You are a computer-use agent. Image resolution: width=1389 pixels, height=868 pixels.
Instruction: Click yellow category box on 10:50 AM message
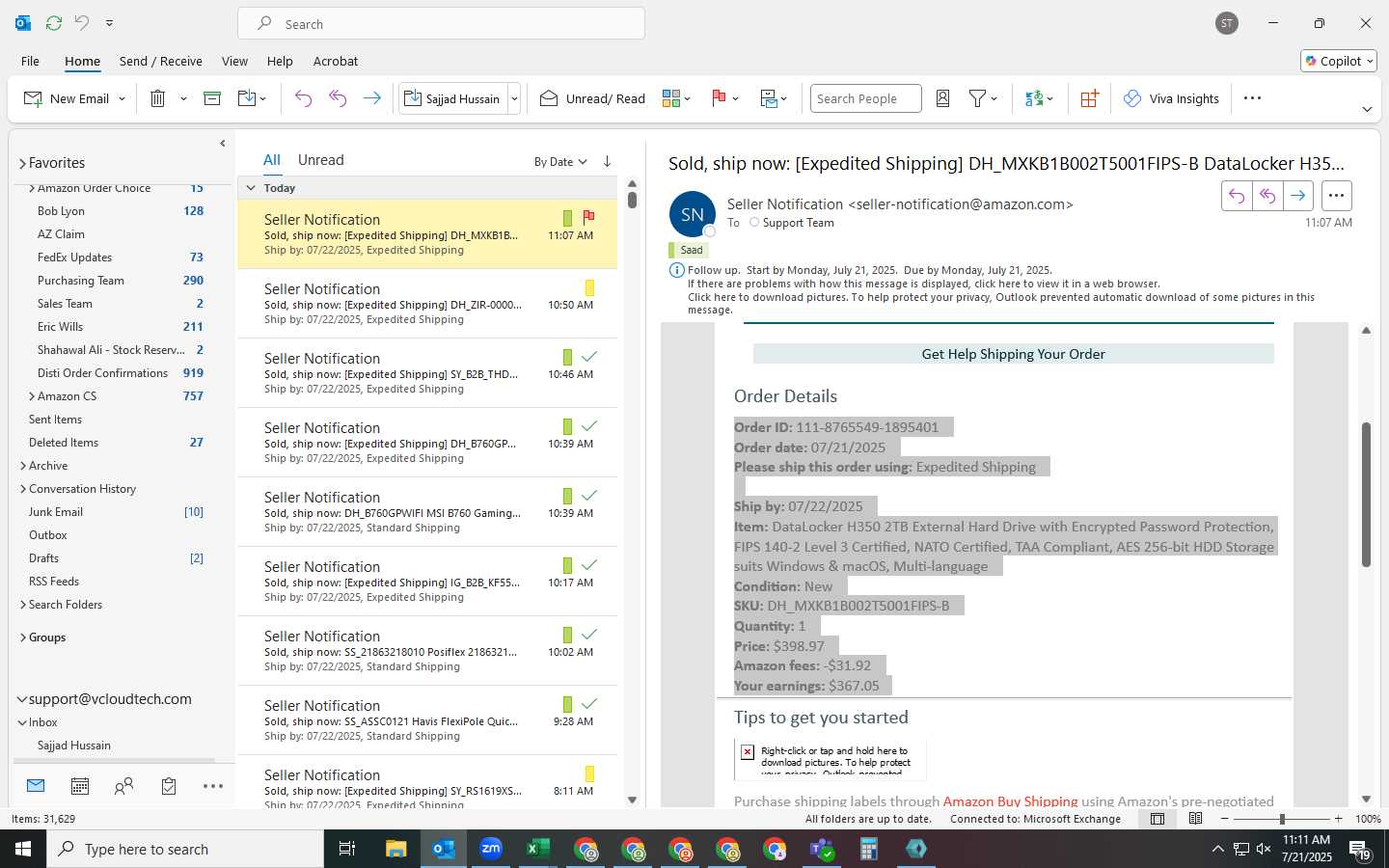589,287
